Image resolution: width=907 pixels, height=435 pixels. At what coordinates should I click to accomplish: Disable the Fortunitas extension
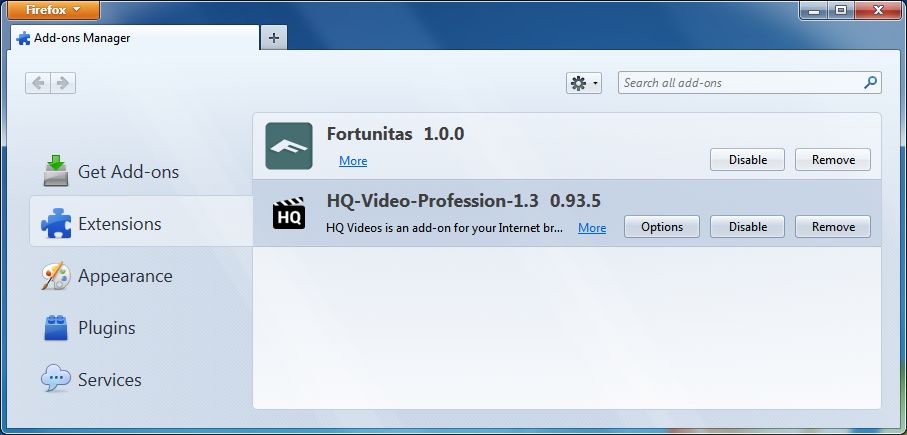(x=747, y=160)
